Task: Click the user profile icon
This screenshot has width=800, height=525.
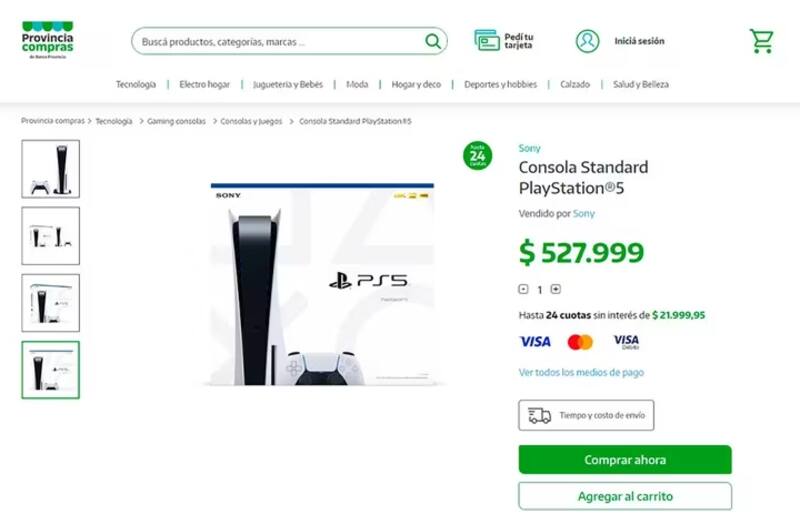Action: click(587, 41)
